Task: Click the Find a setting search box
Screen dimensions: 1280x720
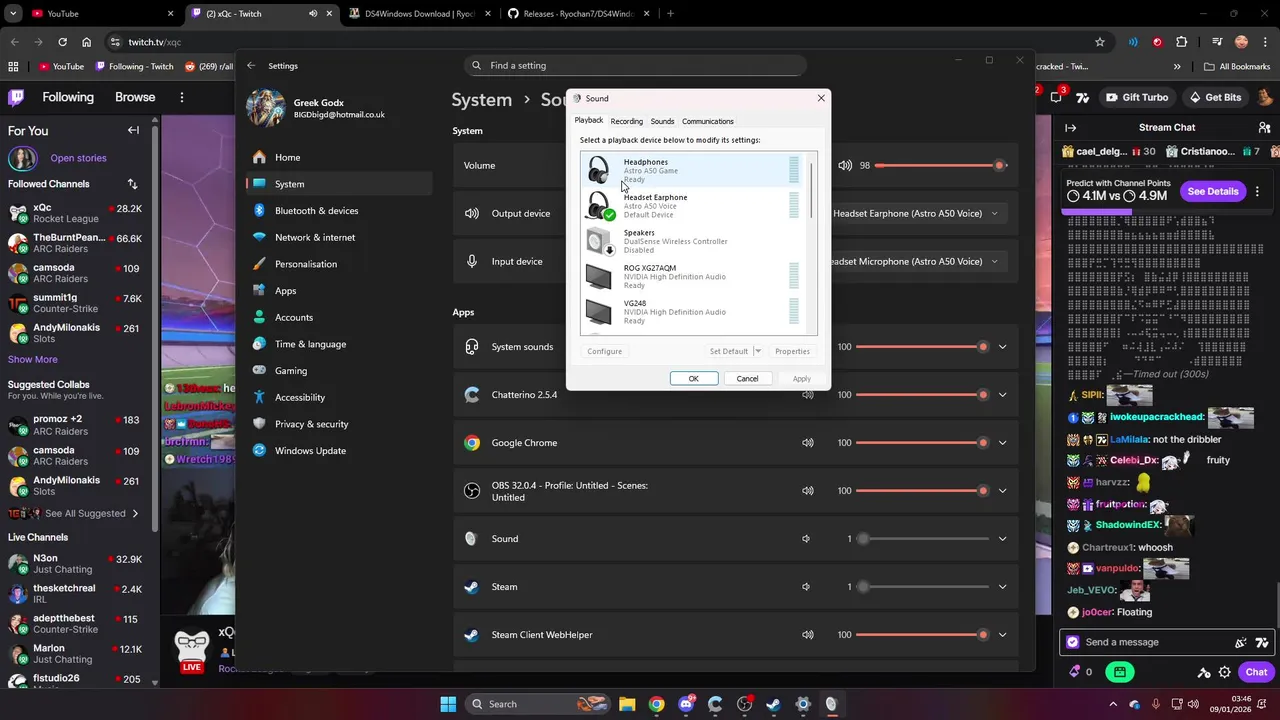Action: (636, 66)
